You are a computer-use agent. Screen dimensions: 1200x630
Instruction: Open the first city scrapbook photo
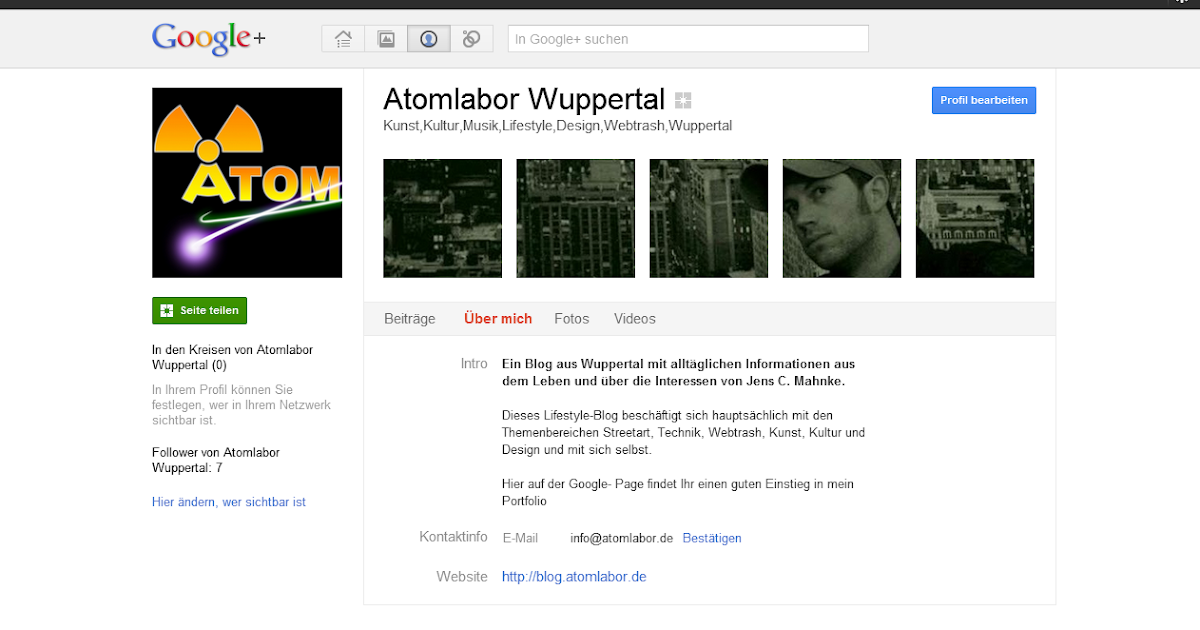pyautogui.click(x=443, y=218)
